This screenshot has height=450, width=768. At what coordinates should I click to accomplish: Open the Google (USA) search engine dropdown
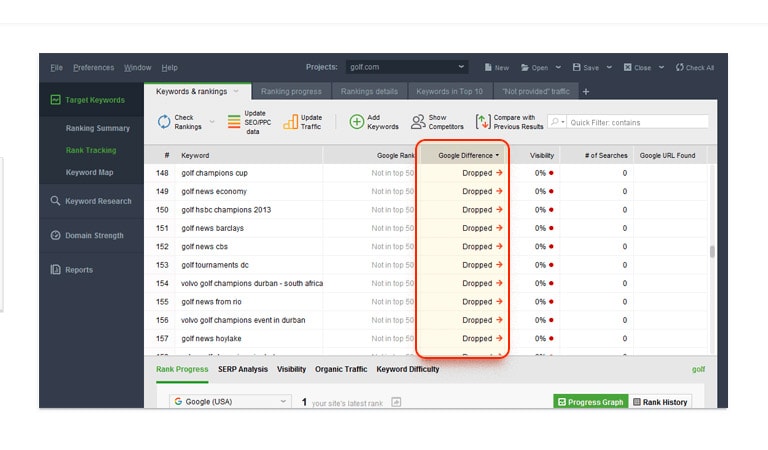[x=230, y=402]
